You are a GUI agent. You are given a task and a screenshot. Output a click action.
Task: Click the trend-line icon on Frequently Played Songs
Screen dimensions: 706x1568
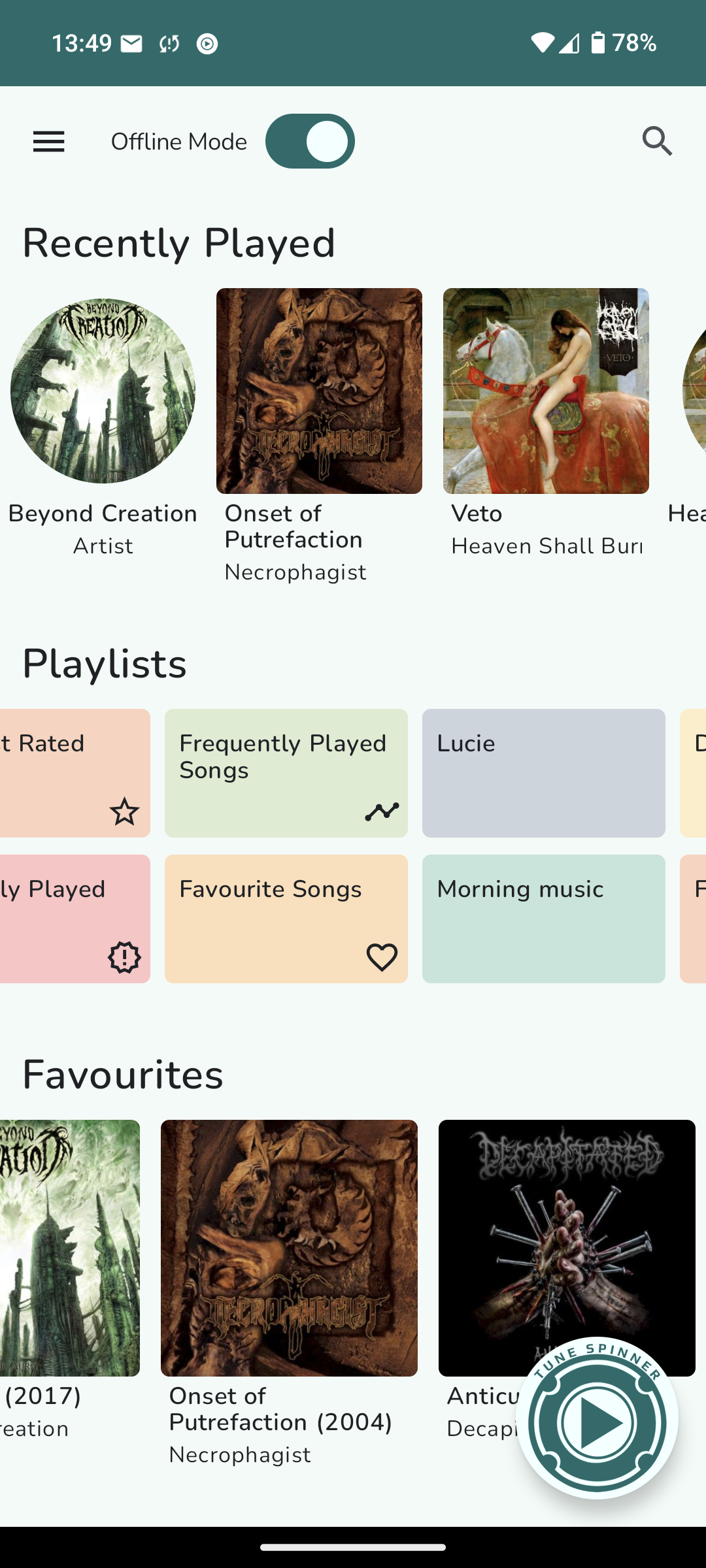pos(382,811)
